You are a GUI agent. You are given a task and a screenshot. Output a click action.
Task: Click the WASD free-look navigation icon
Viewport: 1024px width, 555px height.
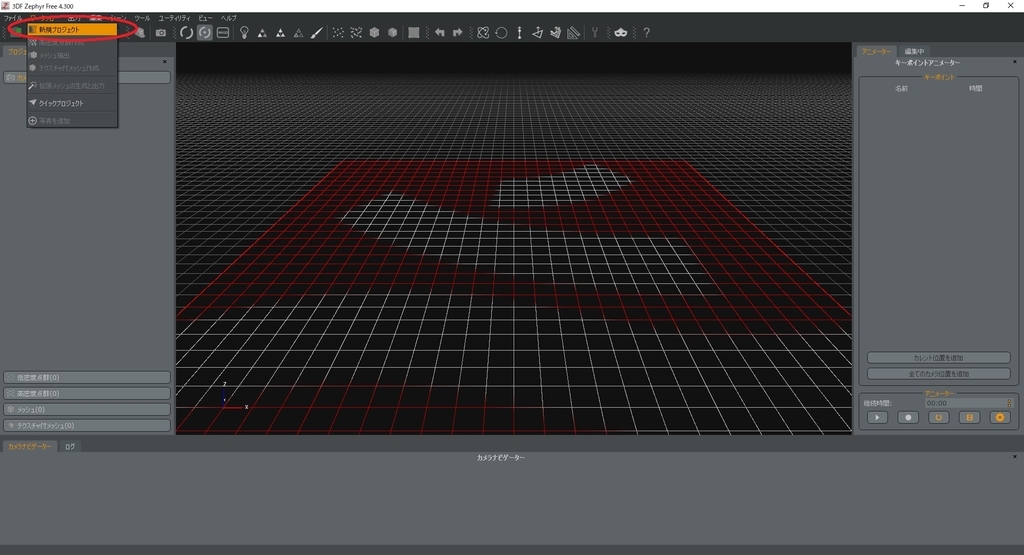coord(223,33)
